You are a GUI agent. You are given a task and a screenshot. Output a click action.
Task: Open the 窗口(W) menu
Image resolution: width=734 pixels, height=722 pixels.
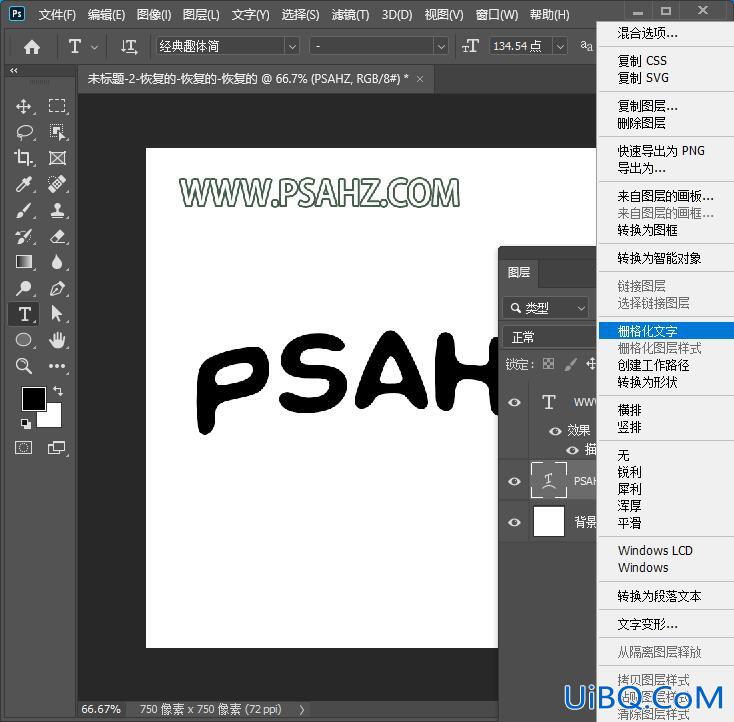pyautogui.click(x=497, y=15)
